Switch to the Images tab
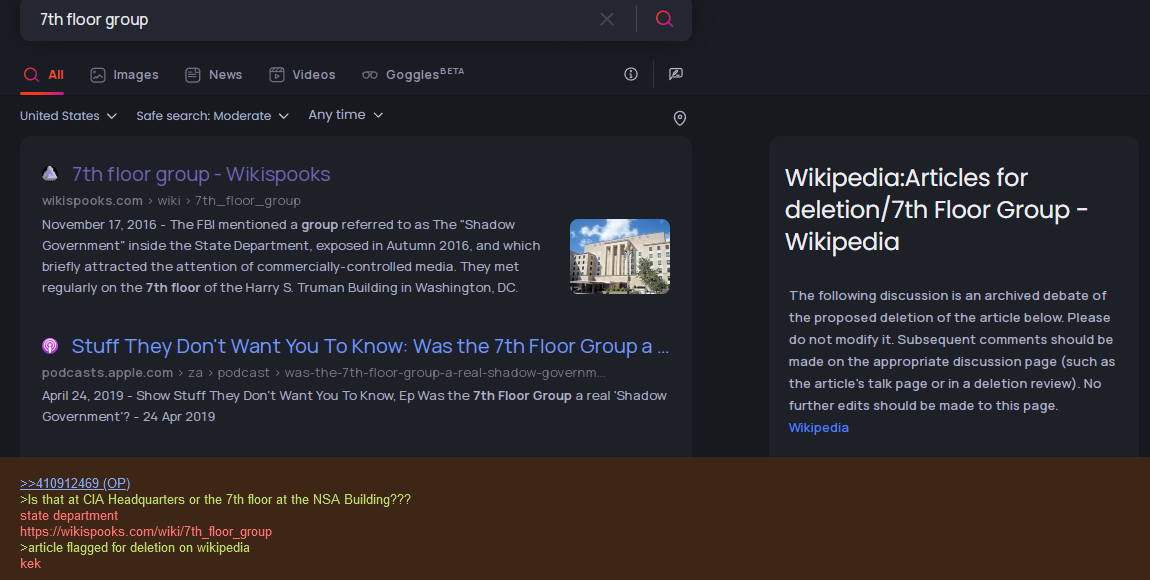1150x580 pixels. point(124,75)
